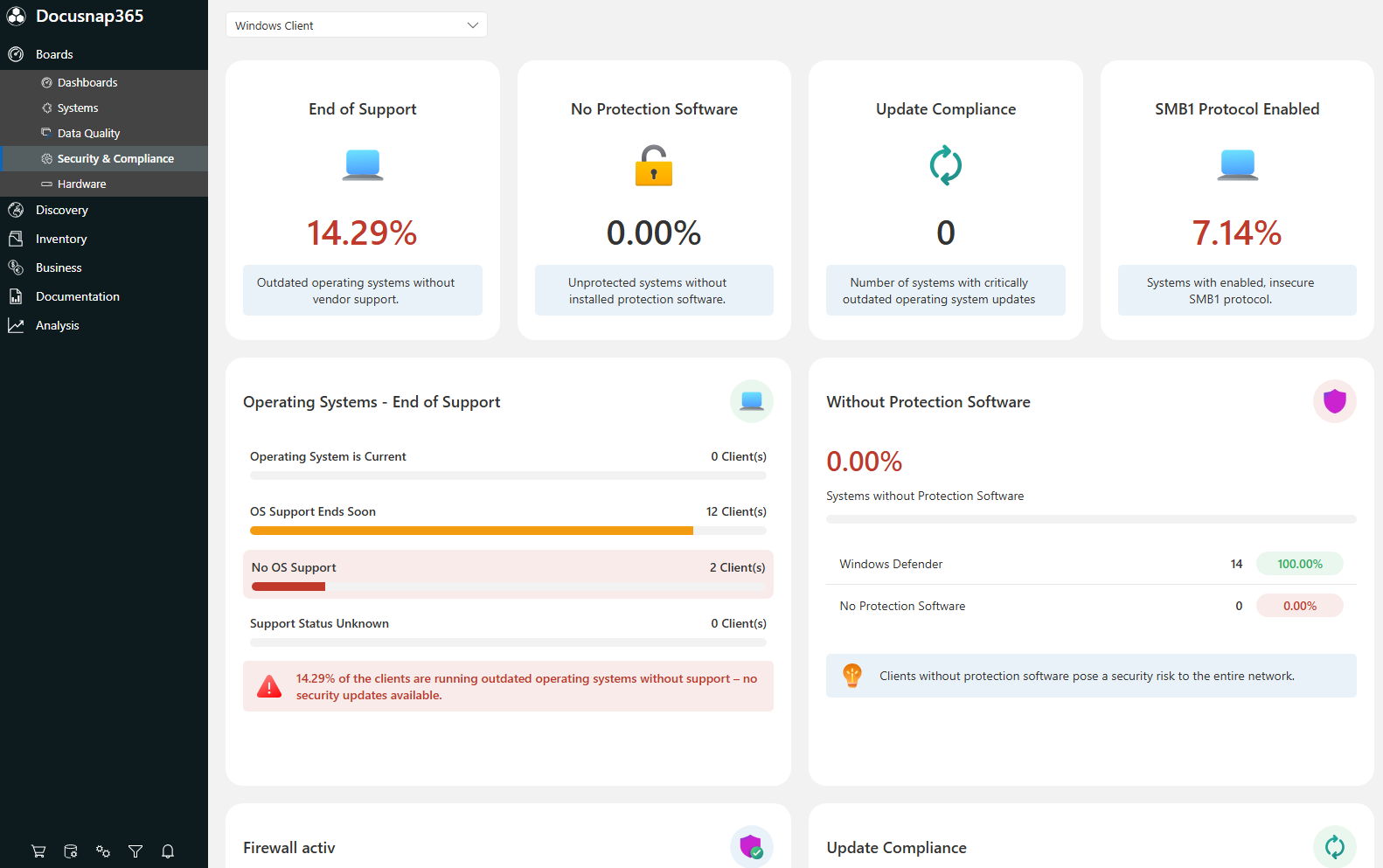The image size is (1383, 868).
Task: Open the Analysis chart icon in the sidebar
Action: click(x=16, y=325)
